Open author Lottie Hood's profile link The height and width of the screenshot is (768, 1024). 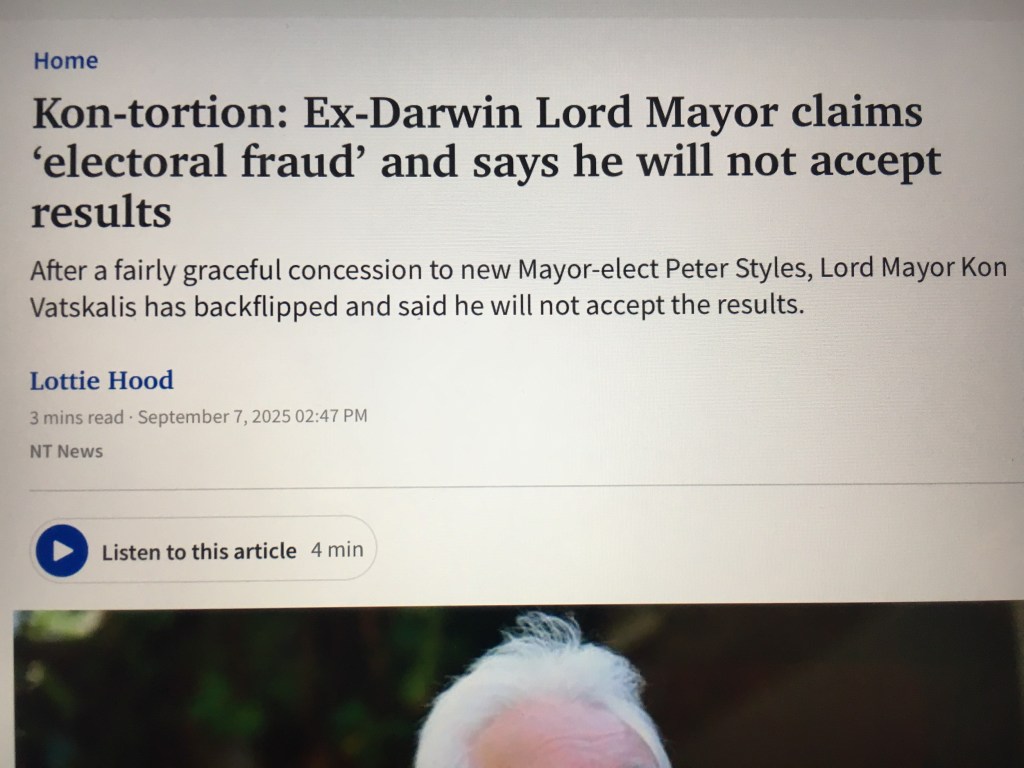pos(102,380)
